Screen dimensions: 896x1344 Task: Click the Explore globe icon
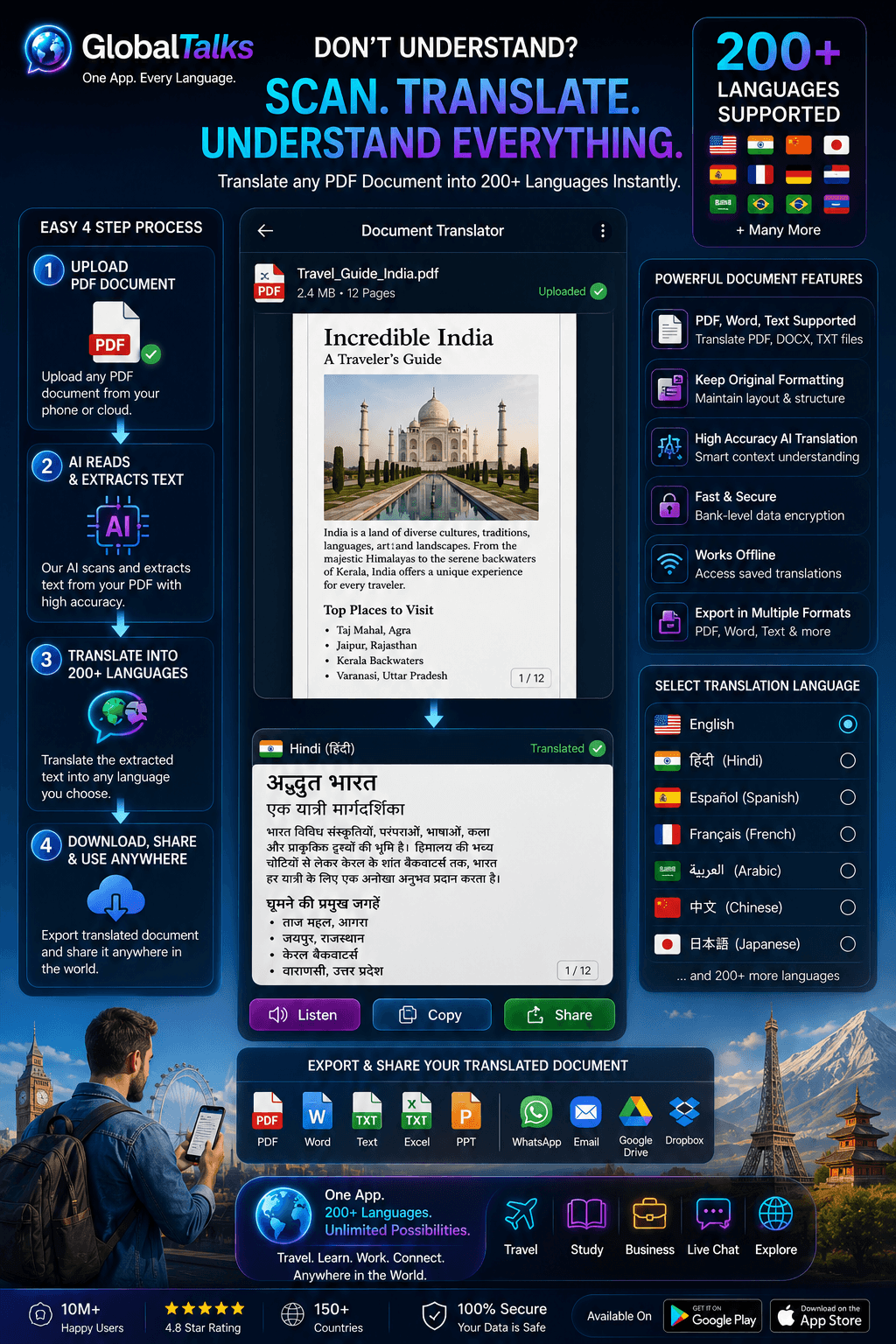[x=776, y=1214]
